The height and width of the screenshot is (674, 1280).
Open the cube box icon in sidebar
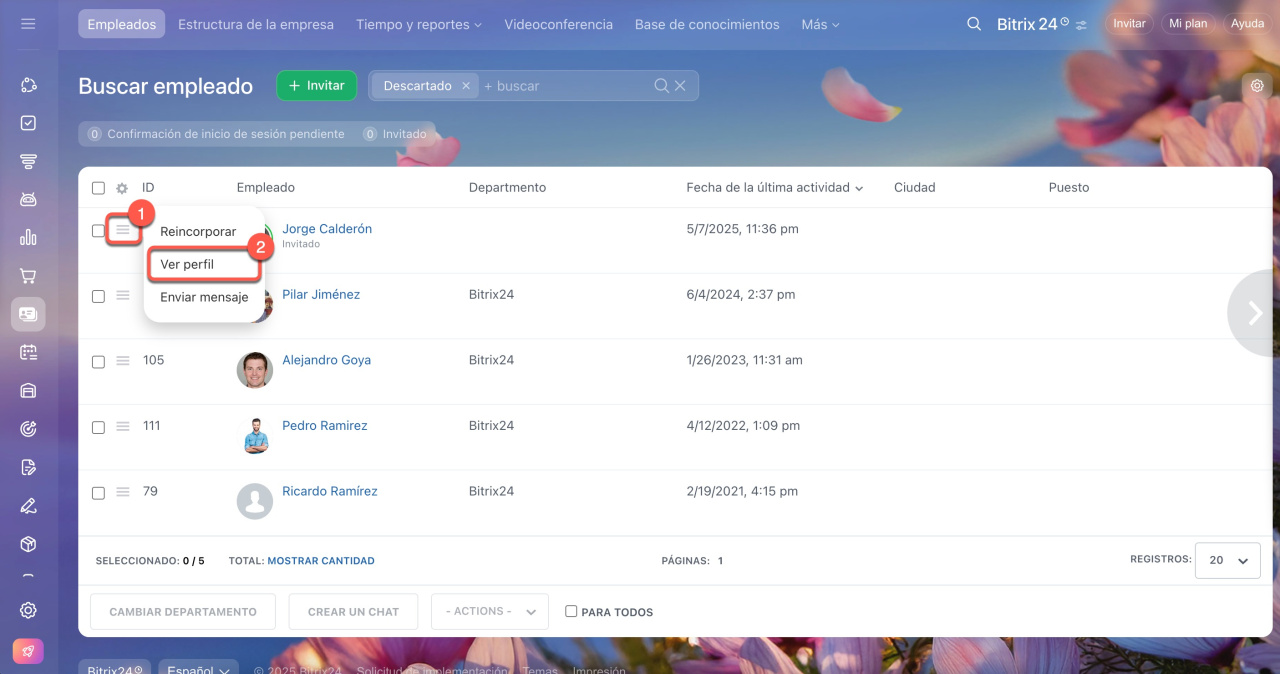tap(28, 543)
